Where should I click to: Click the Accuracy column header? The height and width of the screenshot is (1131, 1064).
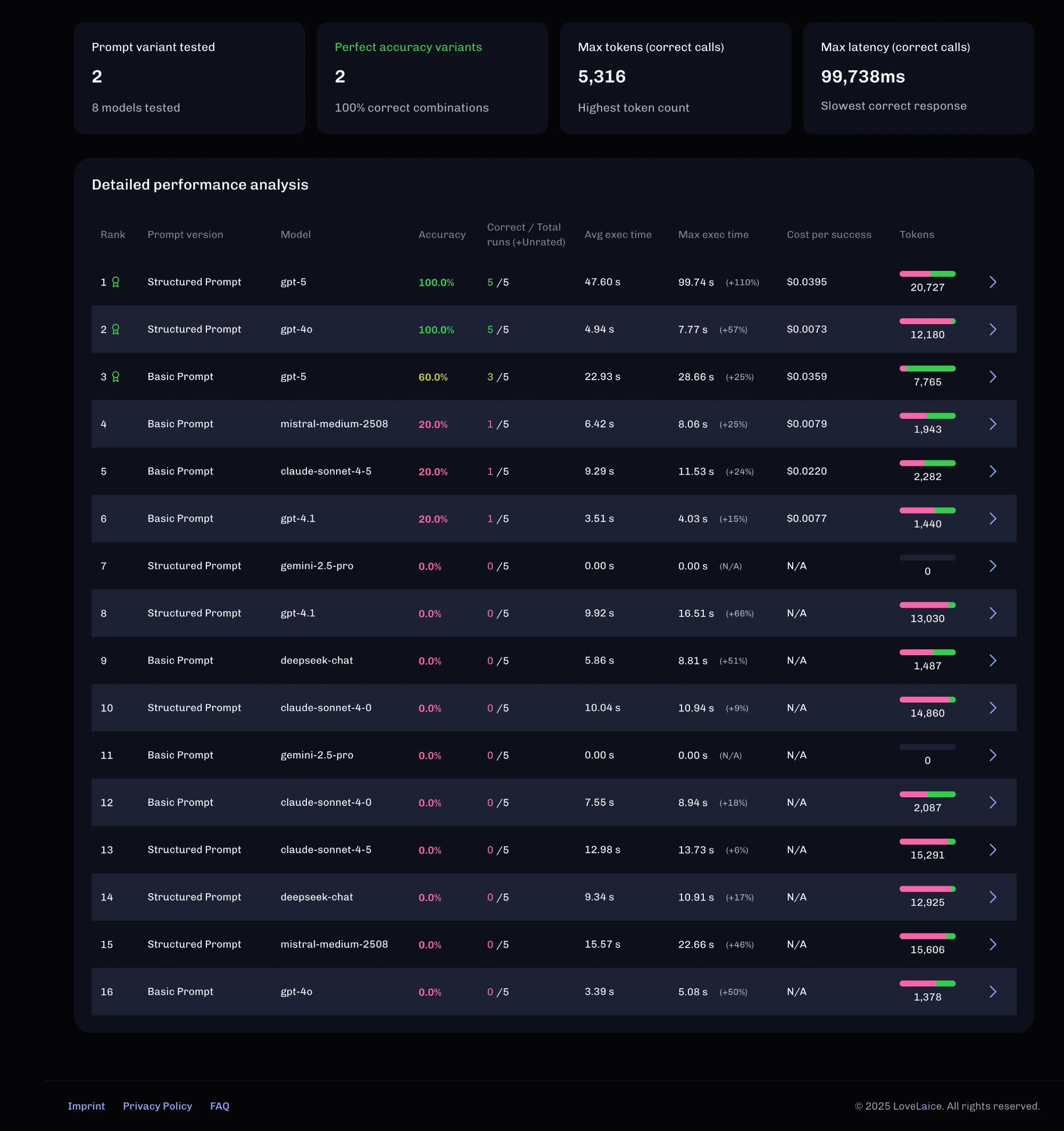[x=442, y=234]
